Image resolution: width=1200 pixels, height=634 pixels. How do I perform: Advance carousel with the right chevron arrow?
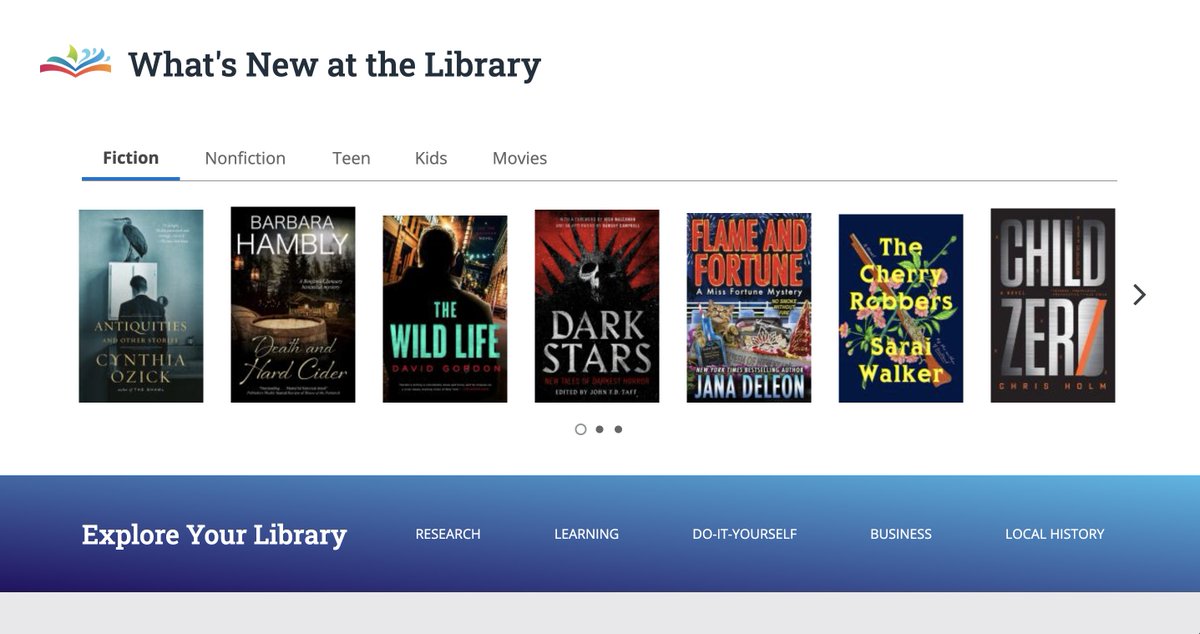[1139, 295]
